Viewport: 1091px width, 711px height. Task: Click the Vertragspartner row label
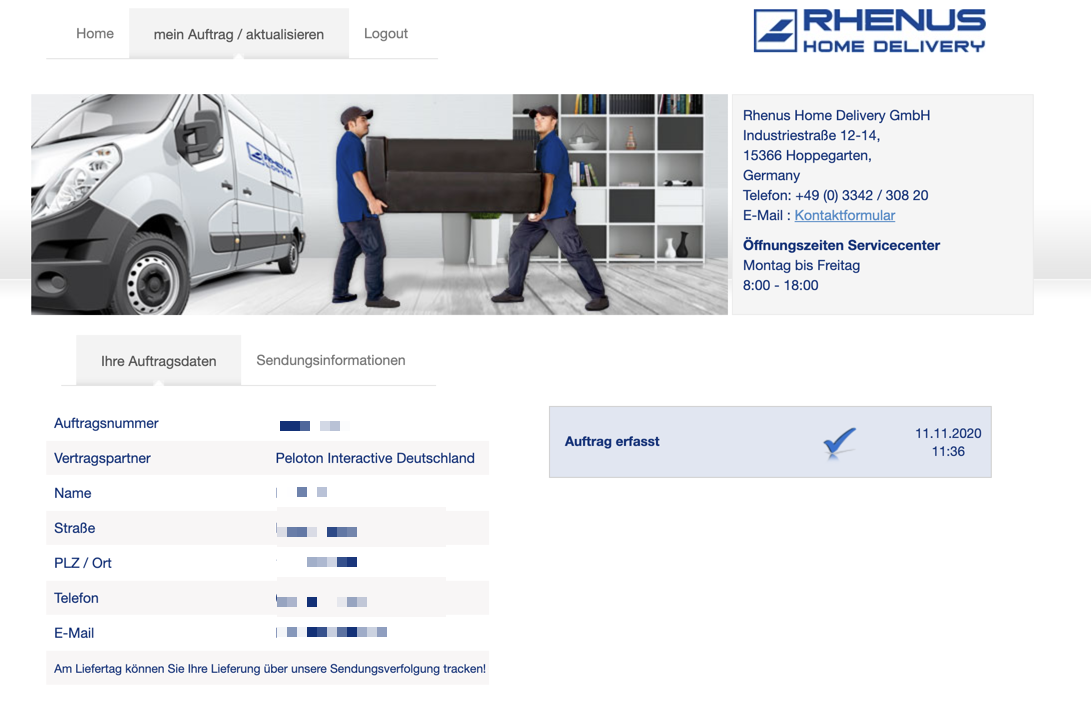click(102, 458)
